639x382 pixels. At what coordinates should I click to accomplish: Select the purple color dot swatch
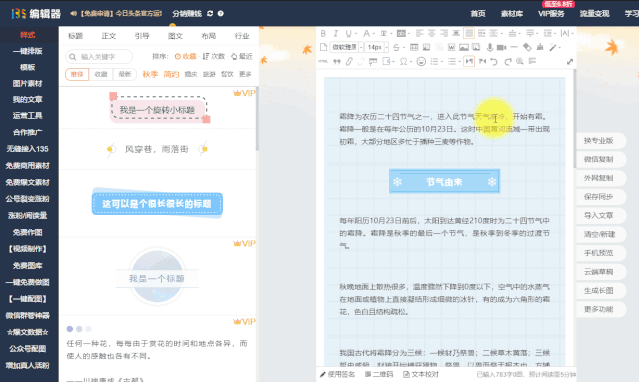point(70,329)
